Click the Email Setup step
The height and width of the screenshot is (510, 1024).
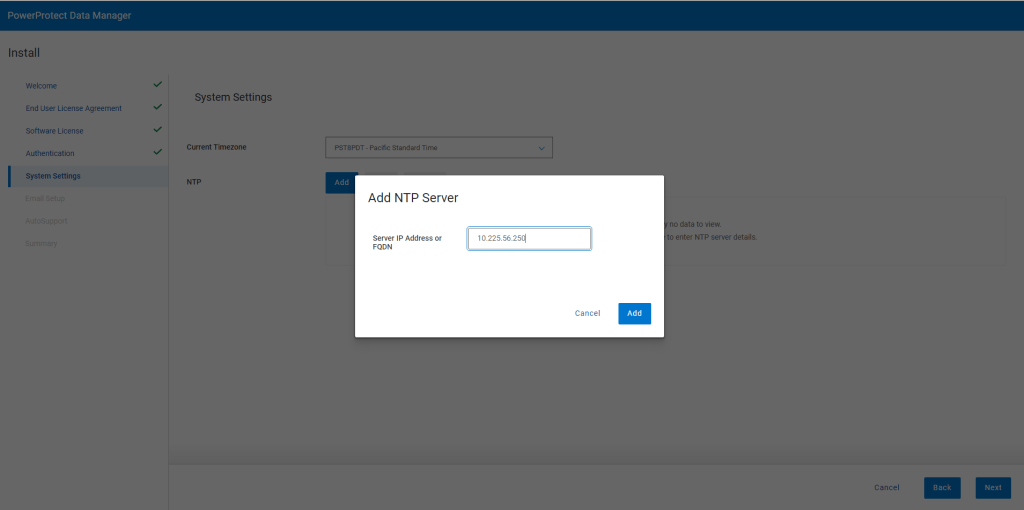(x=45, y=198)
